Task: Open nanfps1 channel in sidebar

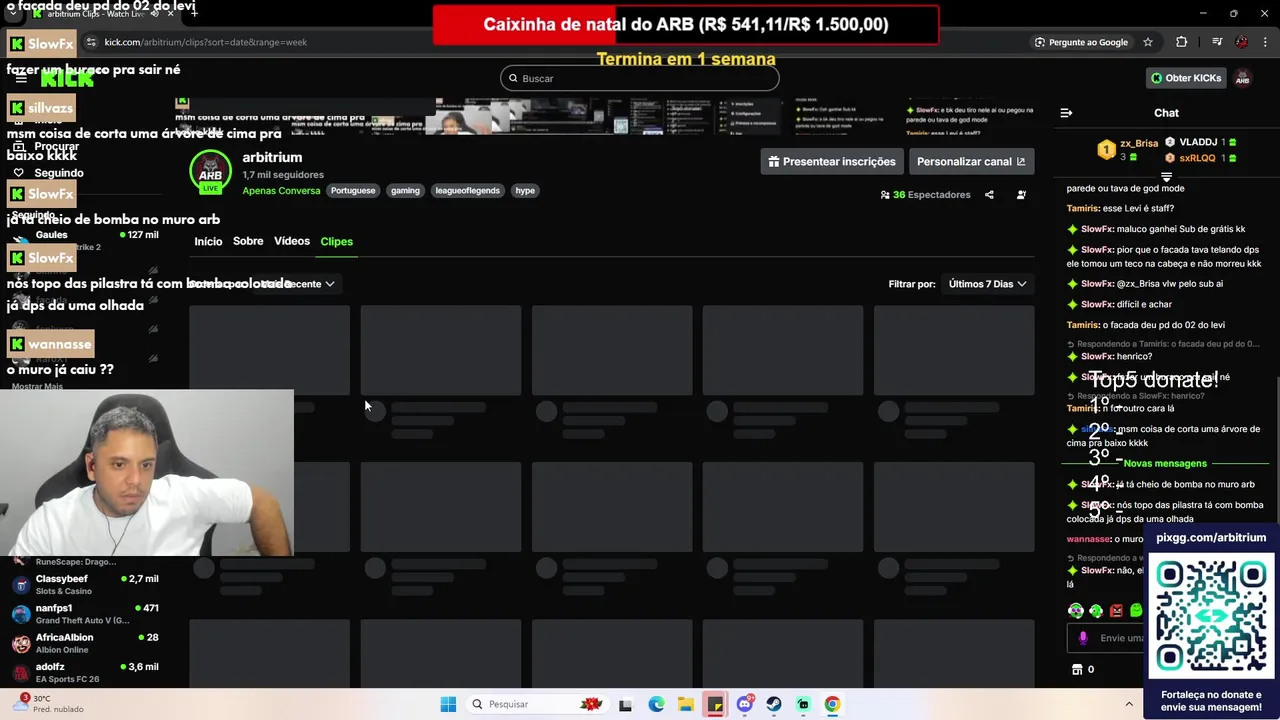Action: (x=86, y=614)
